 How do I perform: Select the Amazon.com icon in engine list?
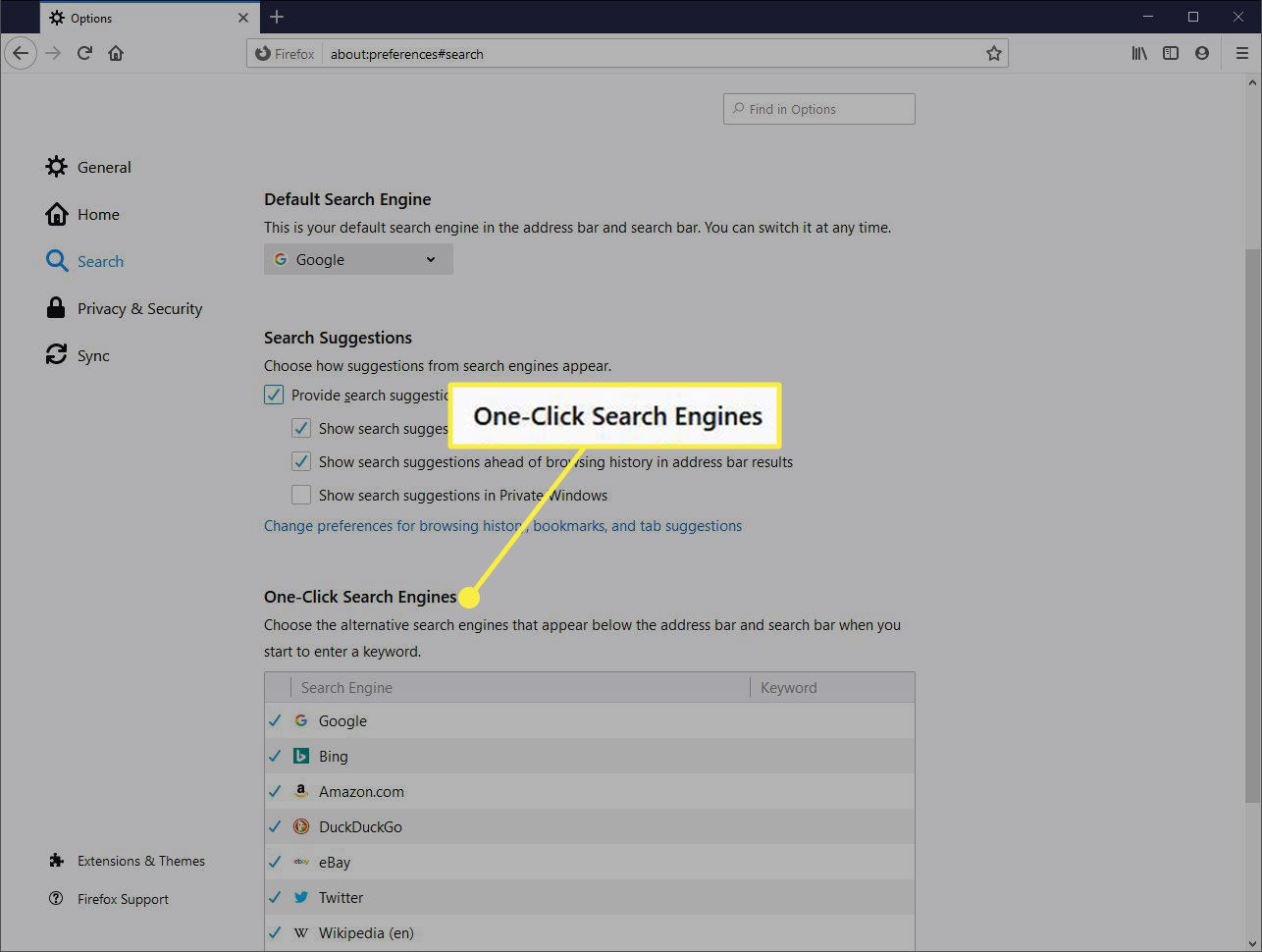[301, 791]
